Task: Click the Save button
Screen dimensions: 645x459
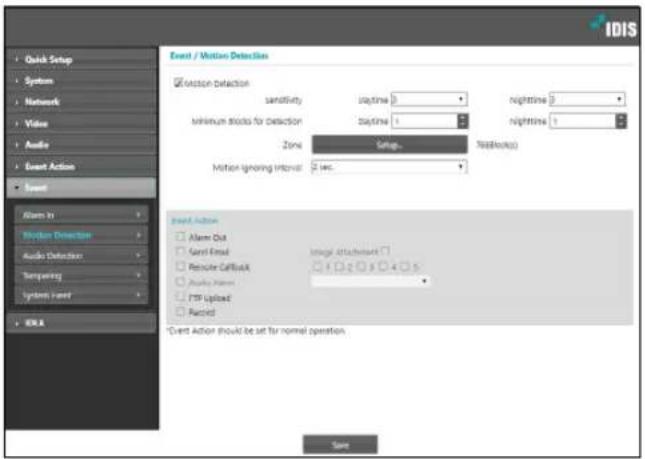Action: pos(340,445)
